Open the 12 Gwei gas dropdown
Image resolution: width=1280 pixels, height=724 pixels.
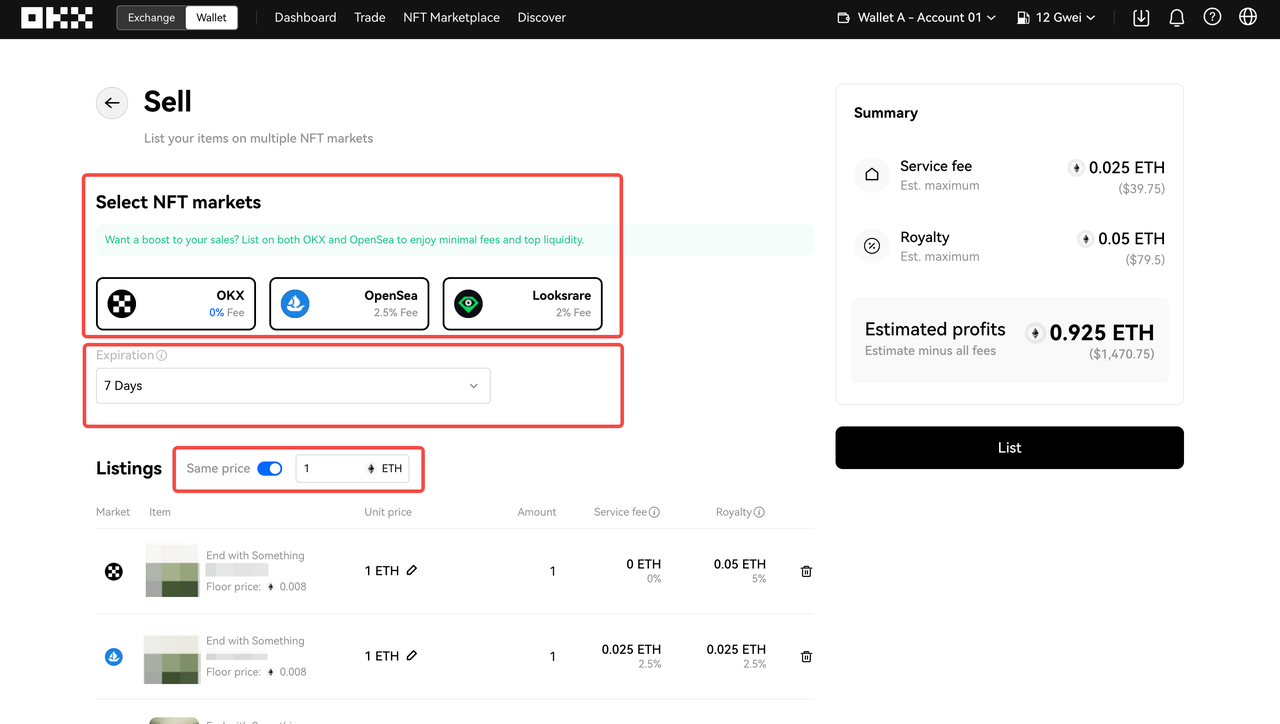pyautogui.click(x=1055, y=18)
